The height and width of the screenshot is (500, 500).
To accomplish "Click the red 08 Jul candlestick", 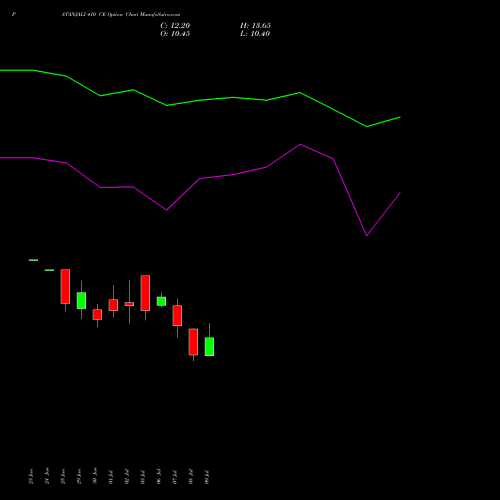I will [x=193, y=342].
